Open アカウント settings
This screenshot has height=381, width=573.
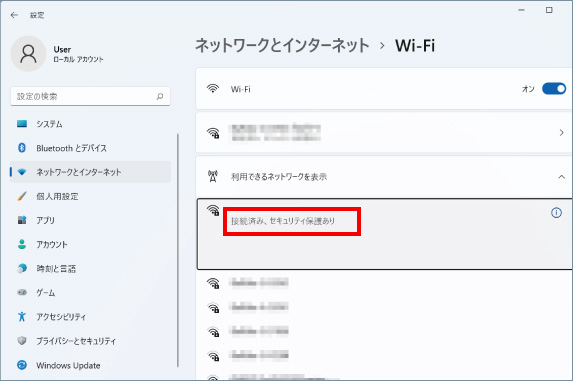90,244
